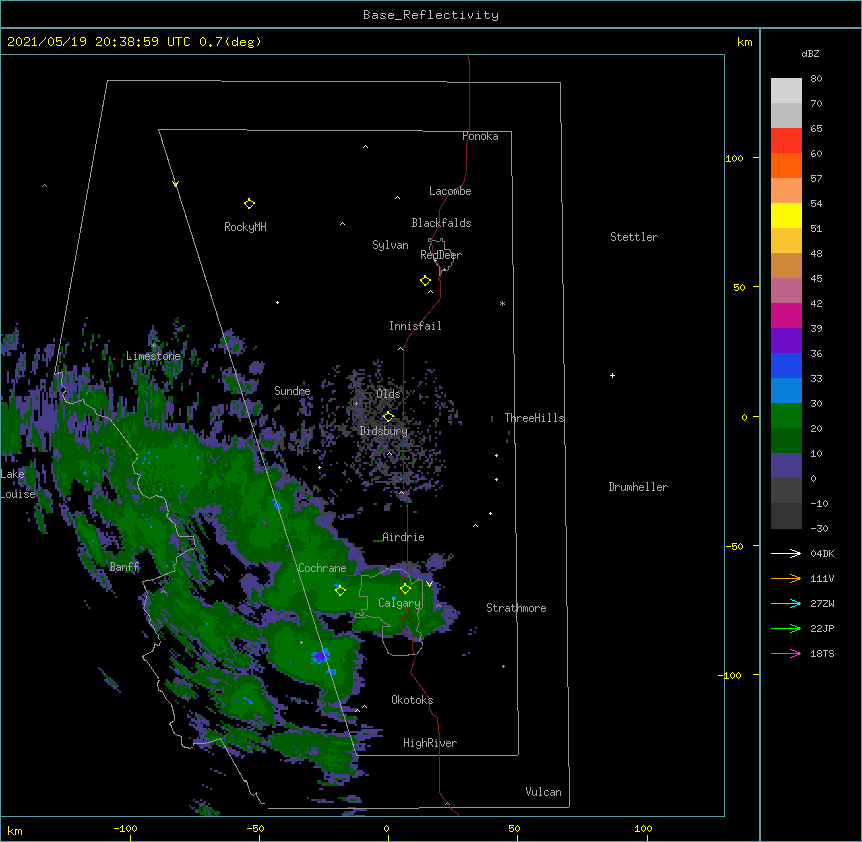Image resolution: width=862 pixels, height=842 pixels.
Task: Select the yellow diamond marker above RockyMH
Action: pyautogui.click(x=249, y=203)
